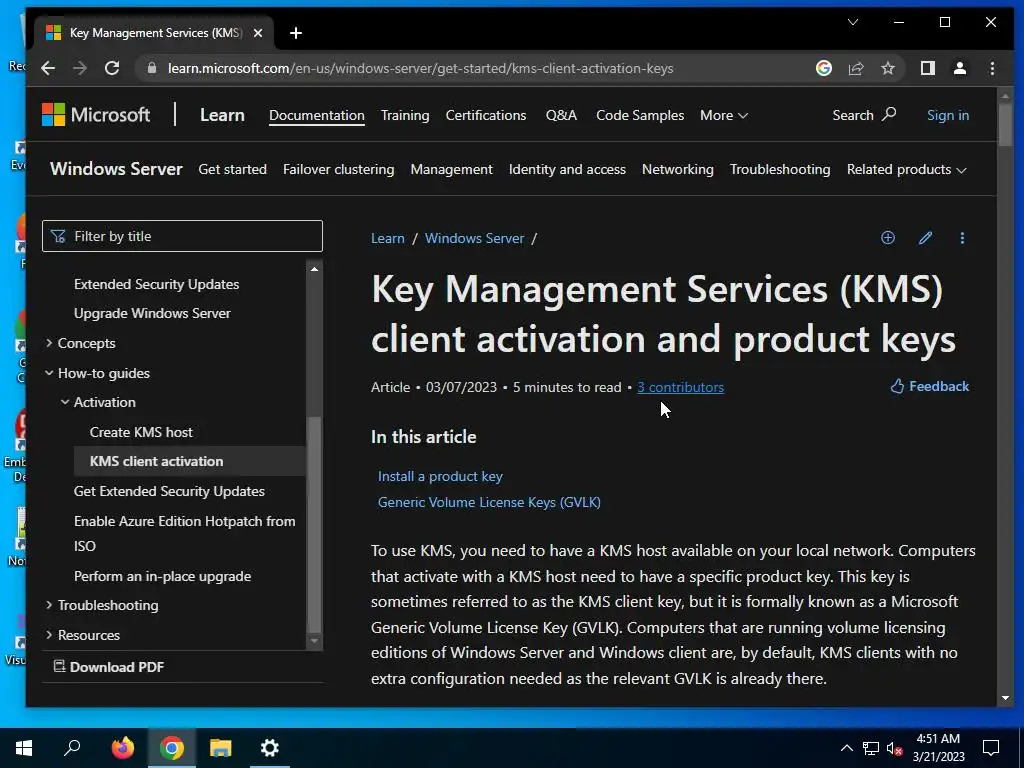This screenshot has width=1024, height=768.
Task: Open taskbar search magnifier
Action: click(72, 748)
